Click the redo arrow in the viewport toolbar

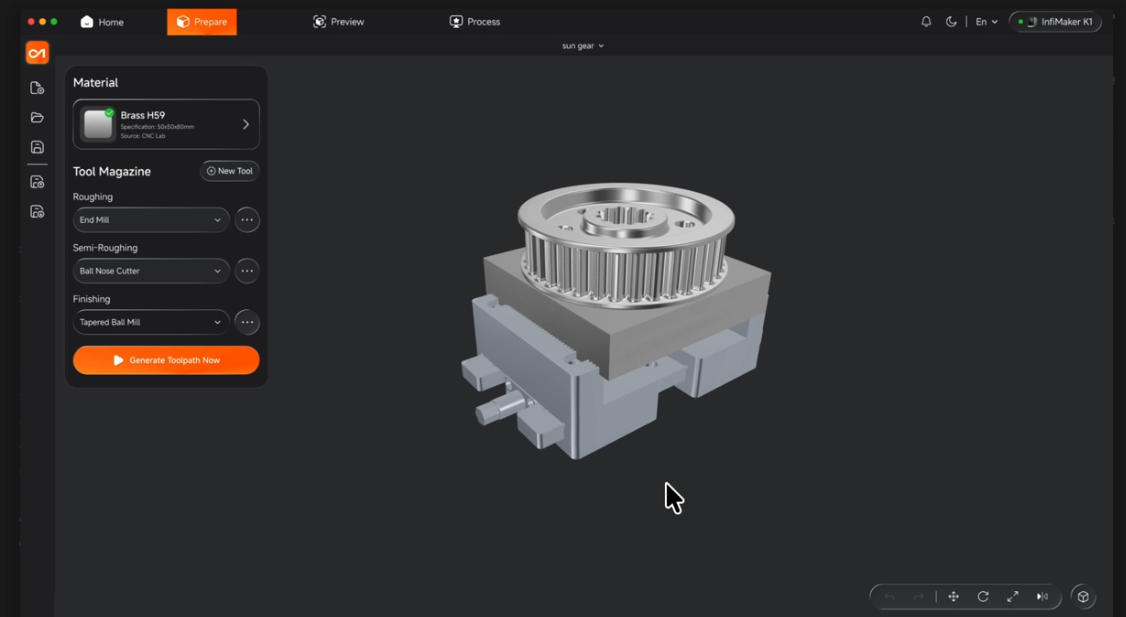tap(918, 597)
